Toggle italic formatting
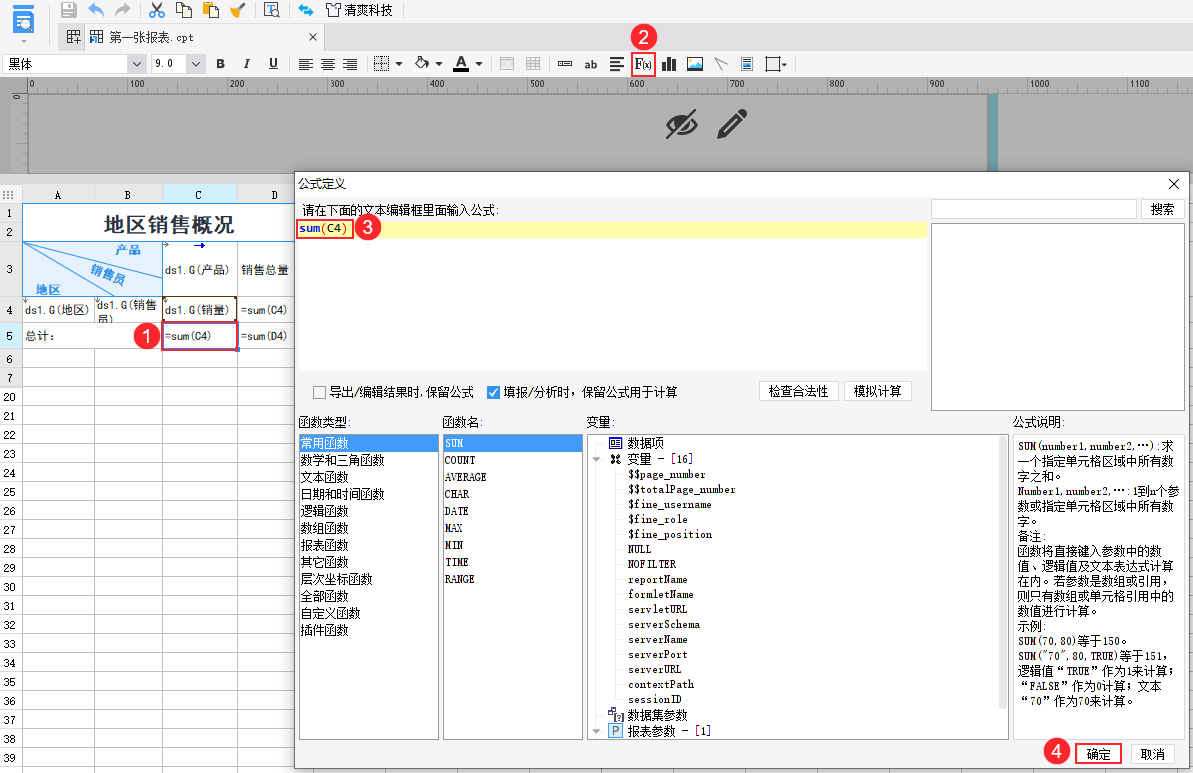Image resolution: width=1193 pixels, height=773 pixels. tap(247, 64)
